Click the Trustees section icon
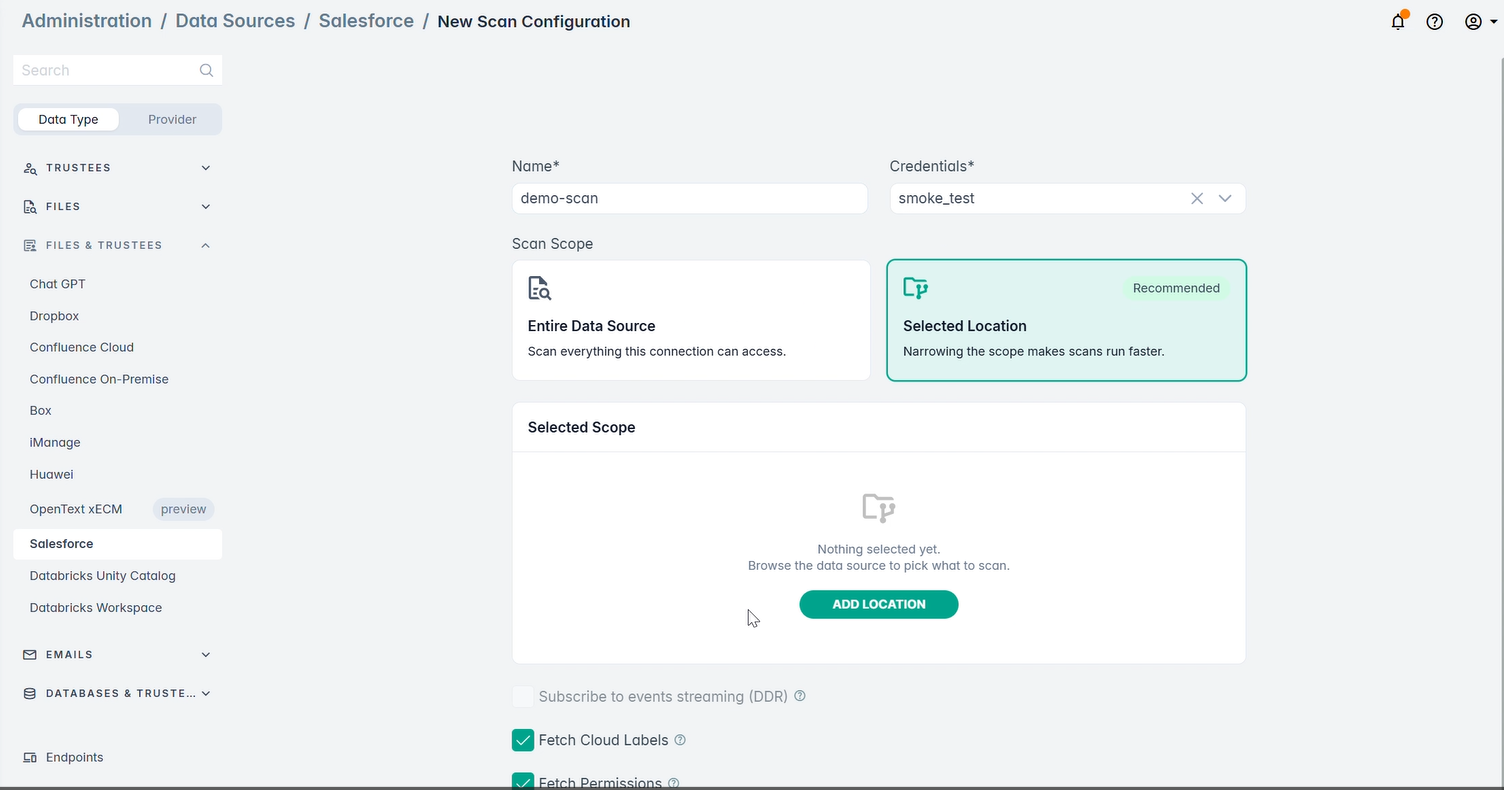Image resolution: width=1504 pixels, height=790 pixels. tap(30, 168)
